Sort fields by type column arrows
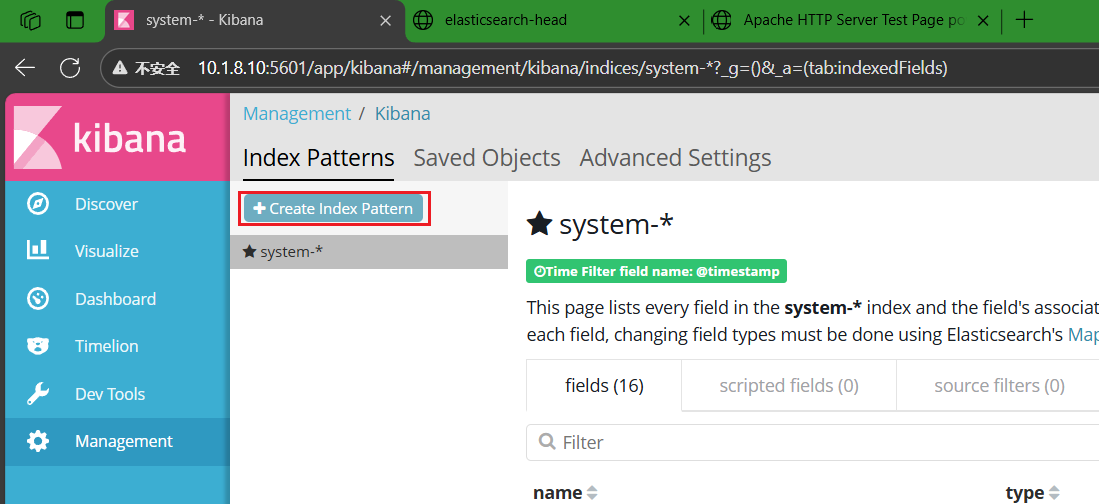The height and width of the screenshot is (504, 1099). pyautogui.click(x=1054, y=493)
